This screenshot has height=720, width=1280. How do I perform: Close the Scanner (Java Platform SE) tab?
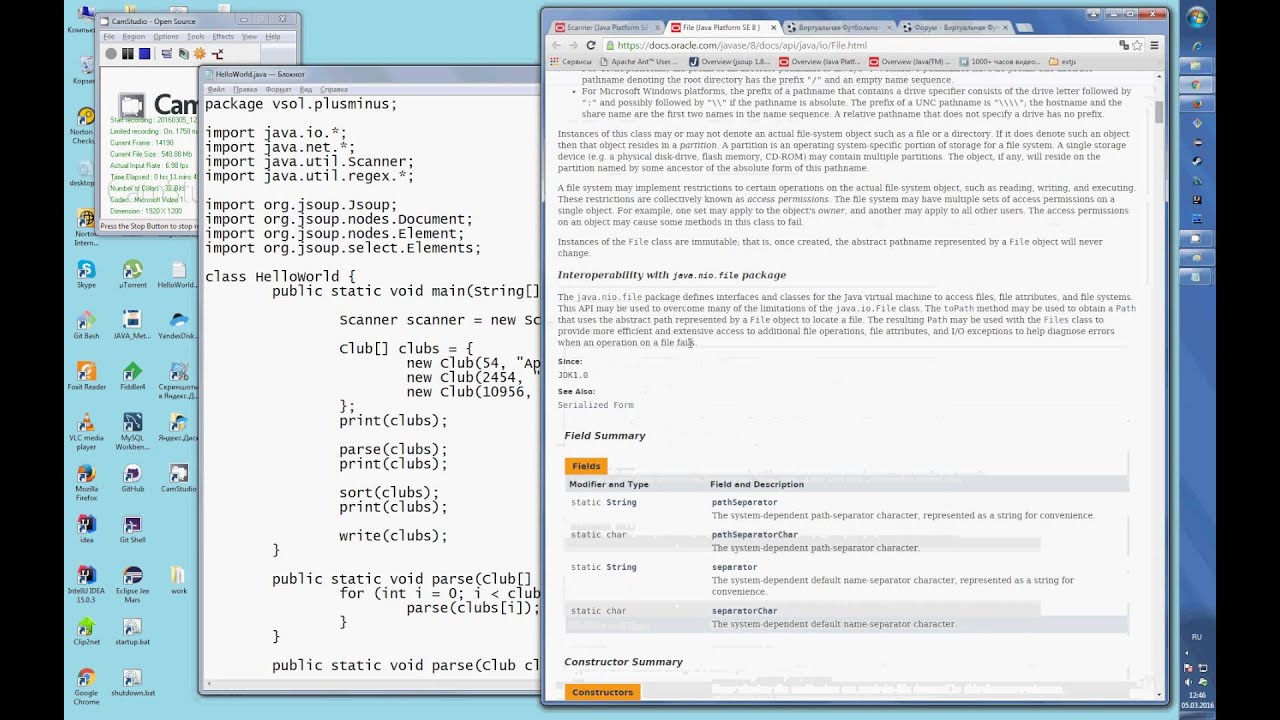click(x=657, y=28)
